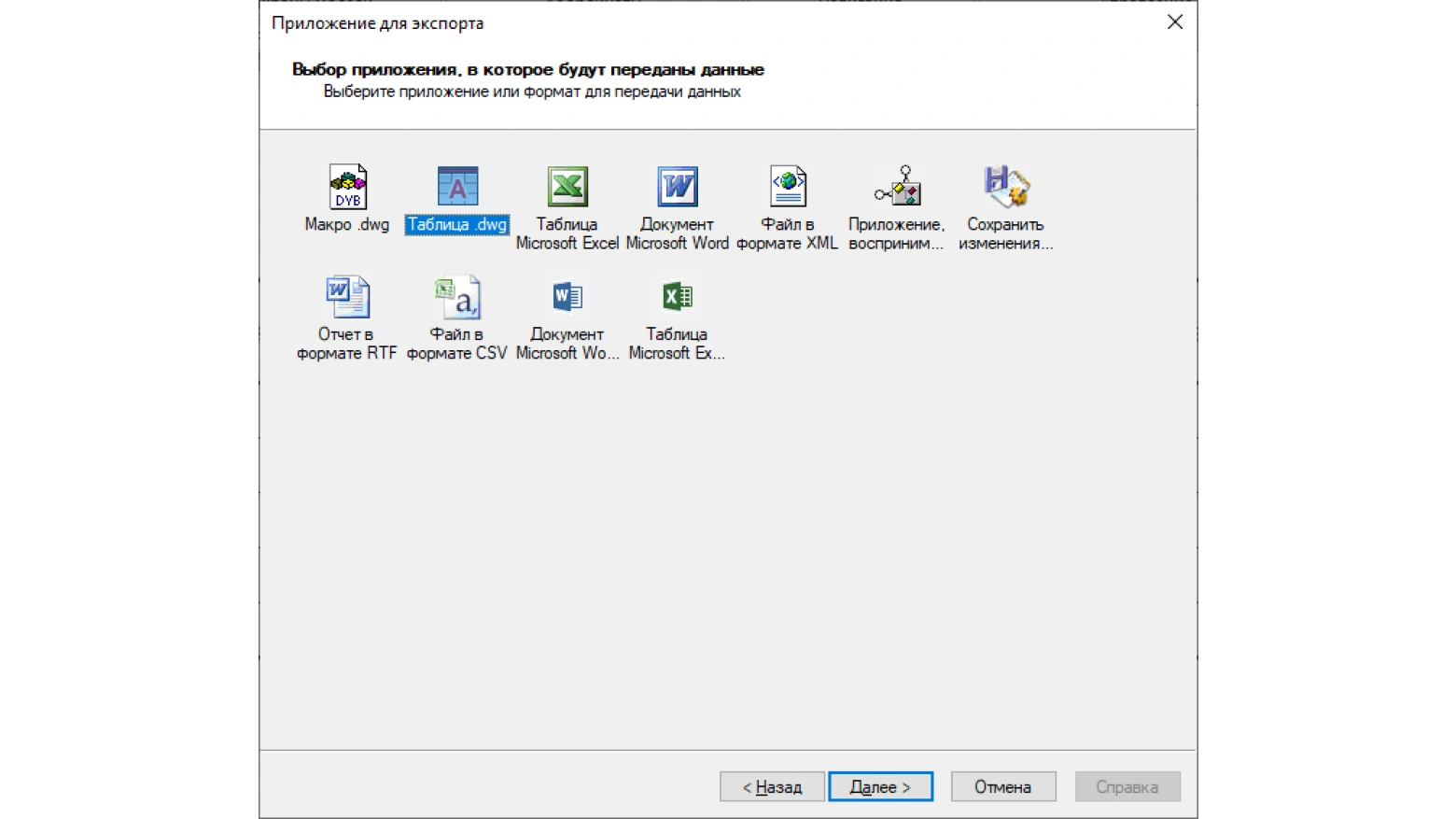Click the Приложение для экспорта title bar
Viewport: 1456px width, 819px height.
point(709,22)
